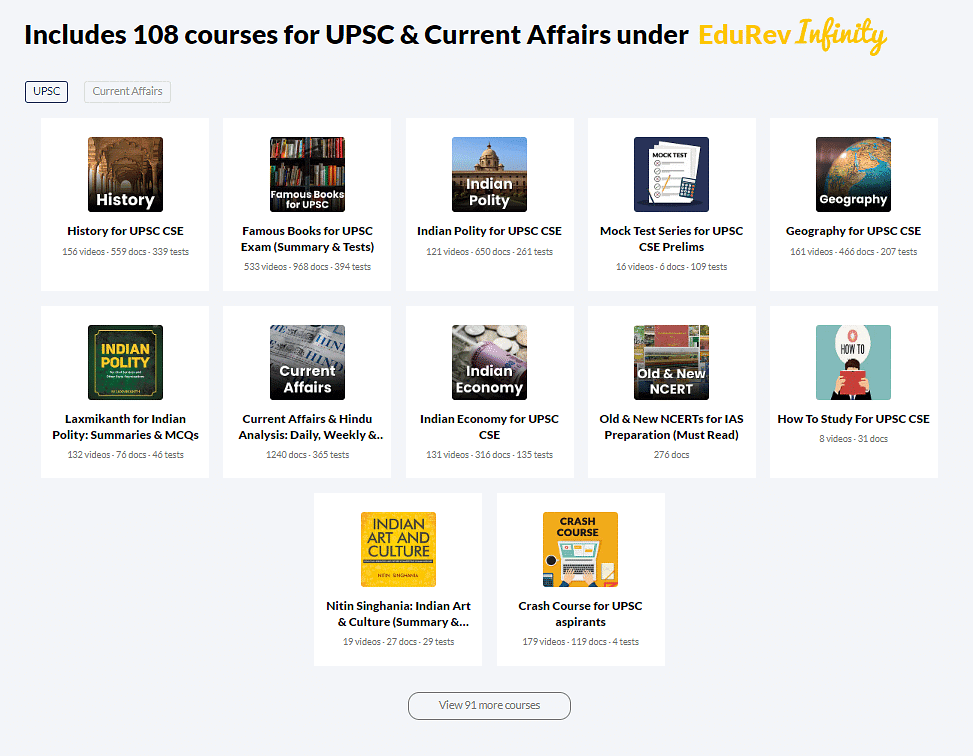This screenshot has height=756, width=973.
Task: Open the Current Affairs newspaper thumbnail
Action: pos(307,362)
